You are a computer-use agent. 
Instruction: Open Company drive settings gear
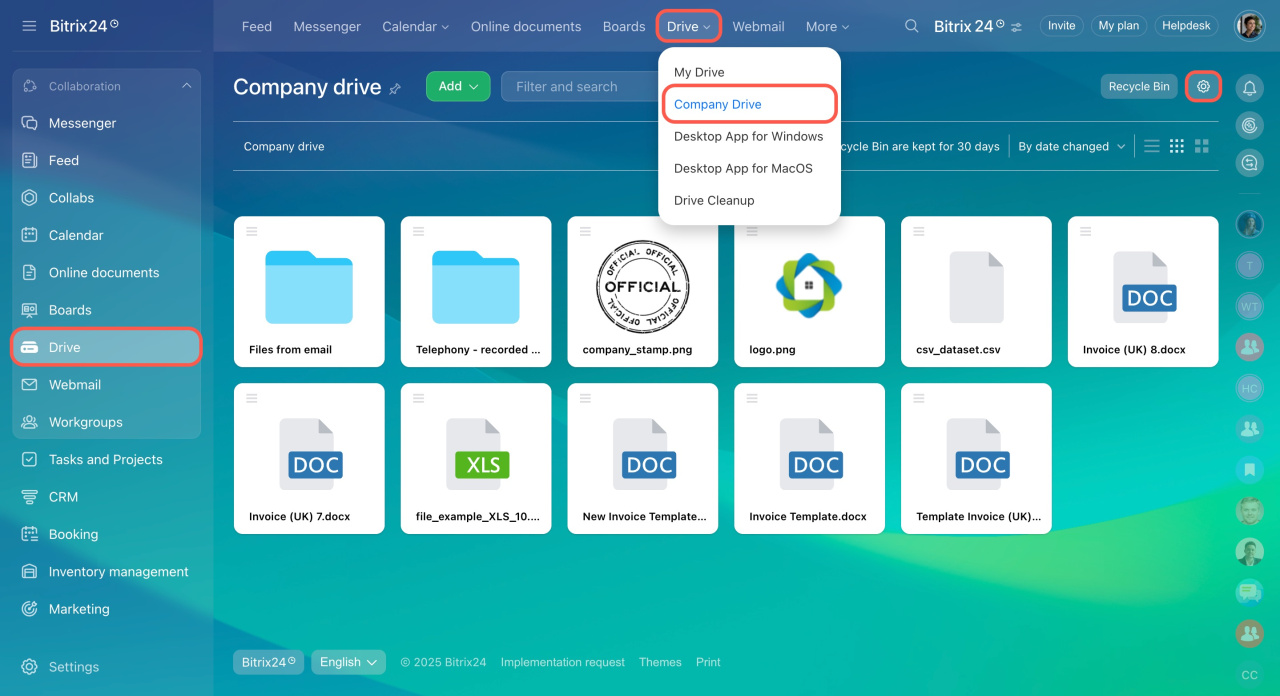click(x=1203, y=87)
